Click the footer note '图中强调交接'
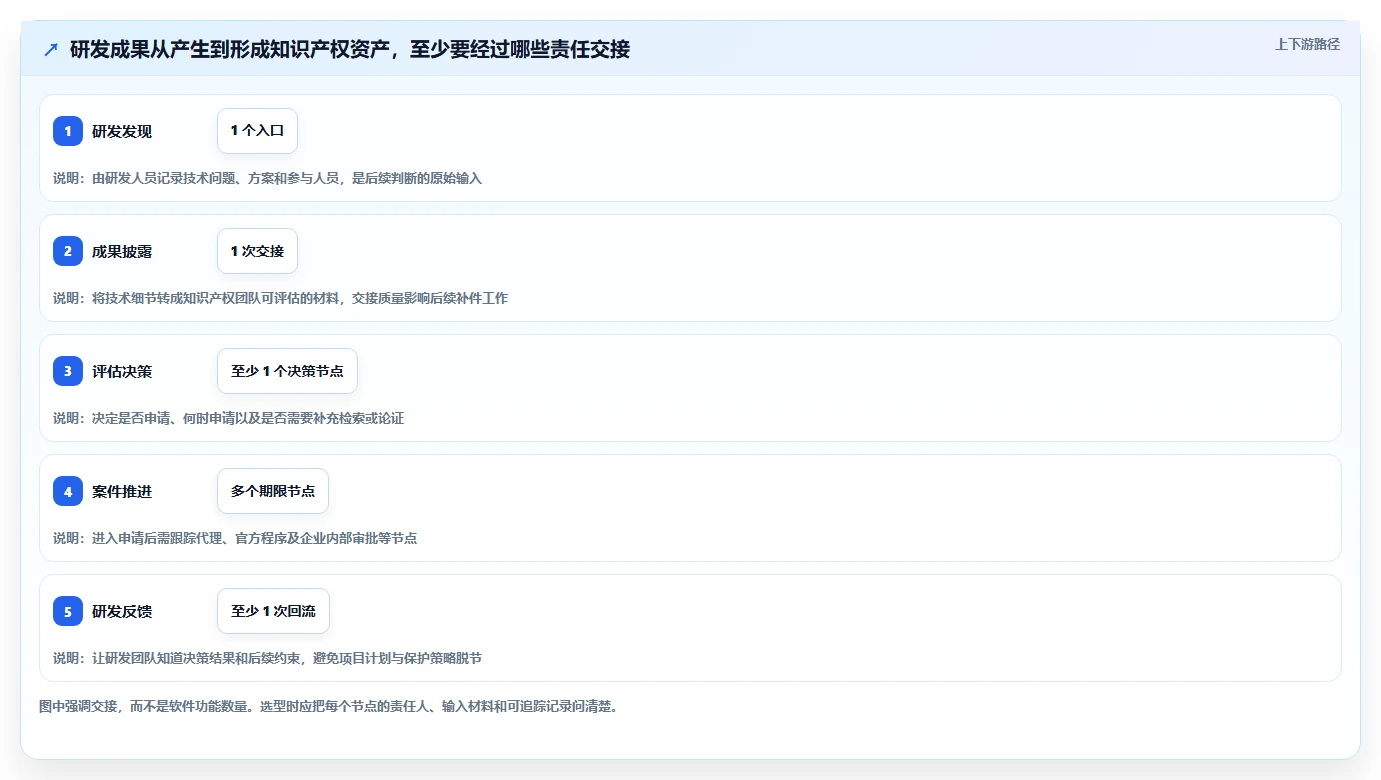Viewport: 1381px width, 780px height. [328, 706]
